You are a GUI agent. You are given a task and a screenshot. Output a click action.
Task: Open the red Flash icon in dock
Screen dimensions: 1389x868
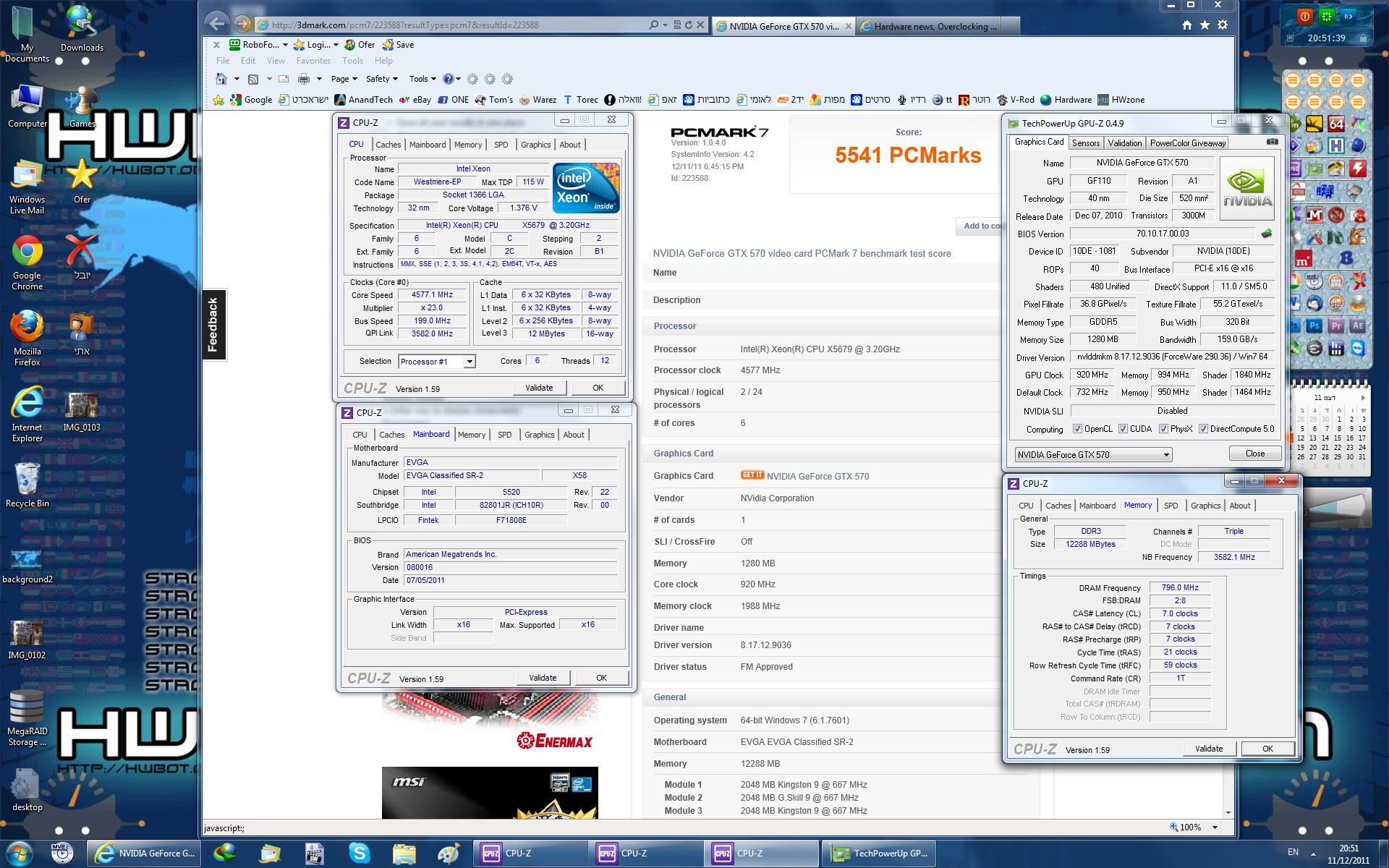pos(1358,169)
